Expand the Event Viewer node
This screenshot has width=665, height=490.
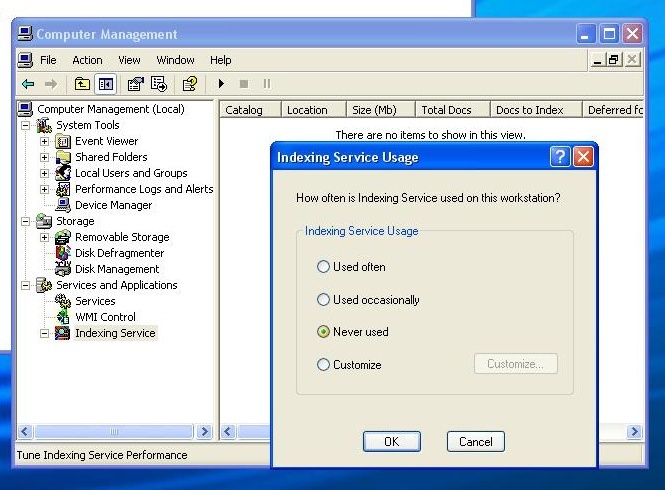pyautogui.click(x=45, y=141)
